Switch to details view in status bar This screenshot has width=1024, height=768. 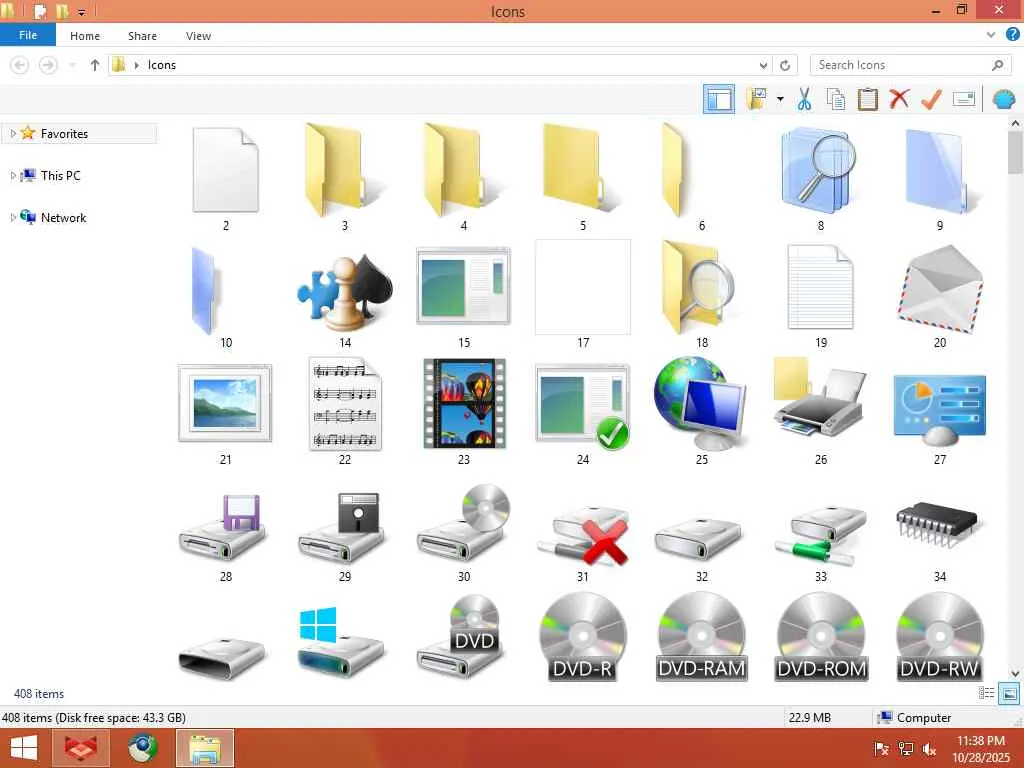point(986,694)
